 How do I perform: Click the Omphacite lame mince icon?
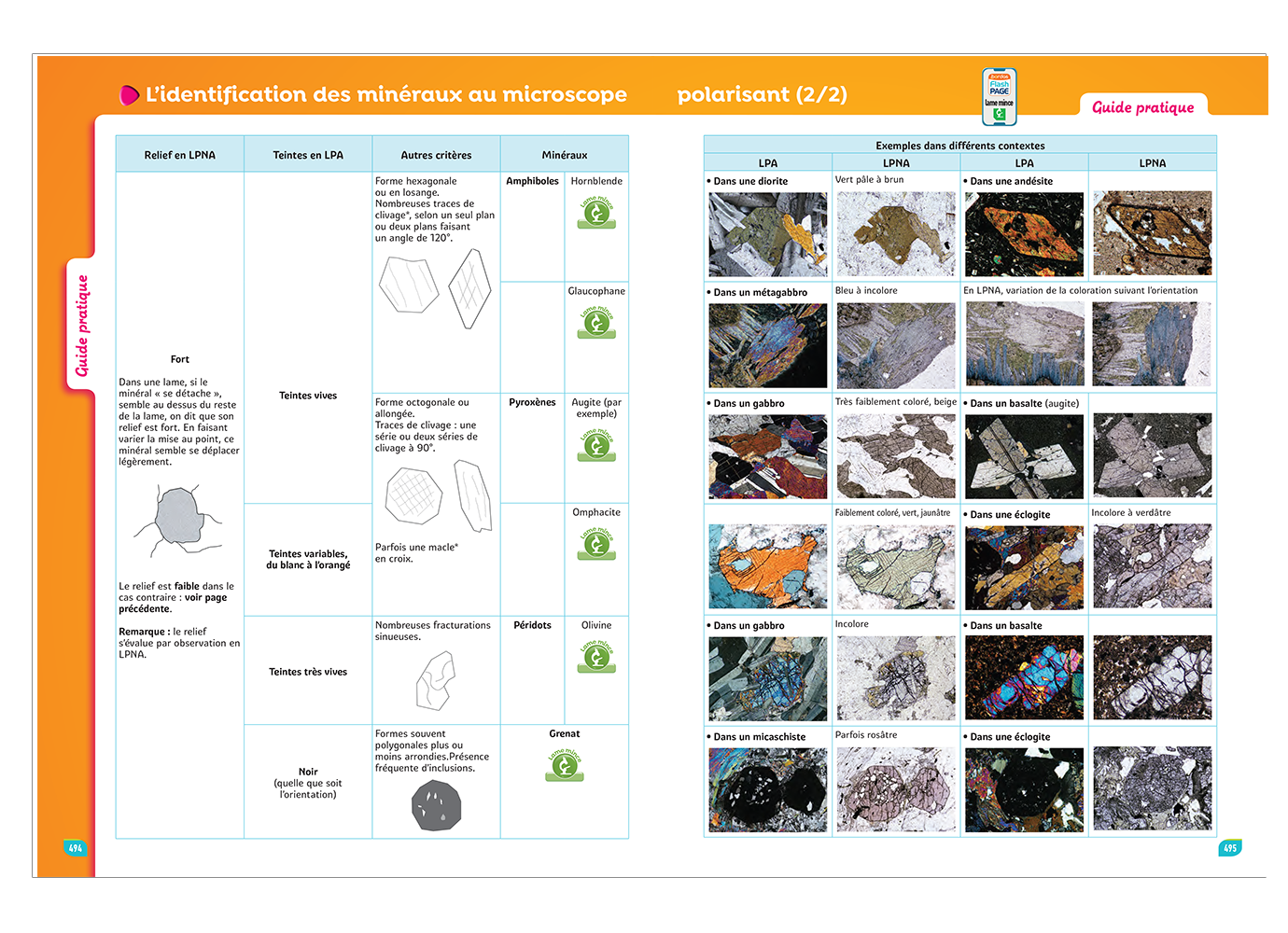coord(596,544)
